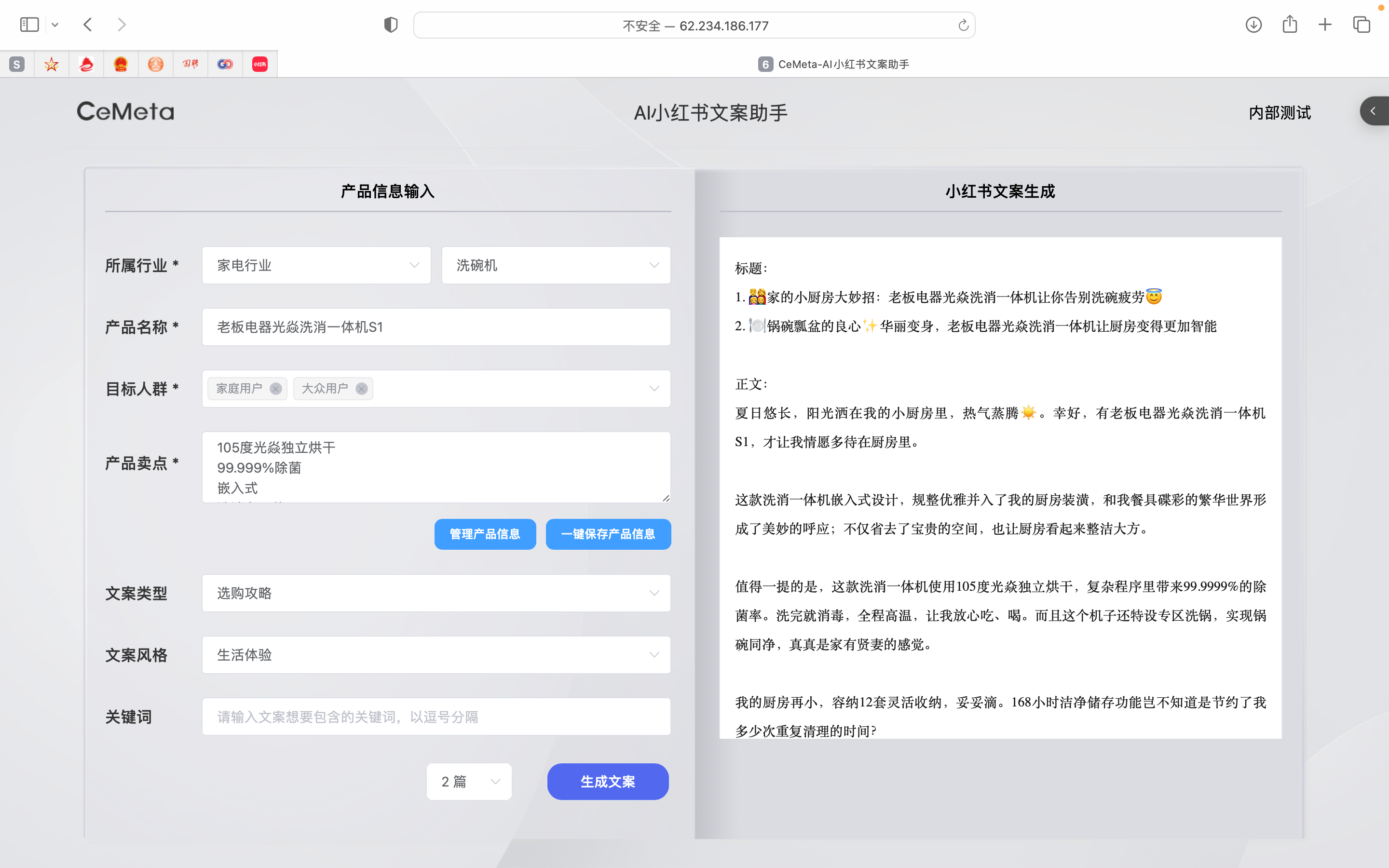Click the 关键词 input field
1389x868 pixels.
[x=436, y=717]
